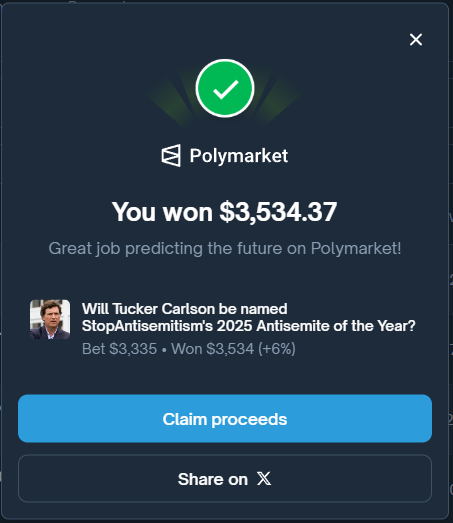Click the green checkmark success icon

tap(225, 88)
